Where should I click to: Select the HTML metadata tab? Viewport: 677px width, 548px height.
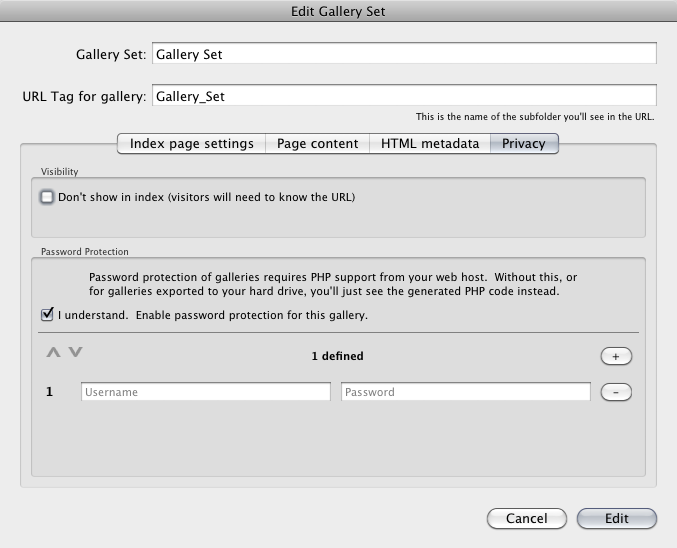click(x=430, y=143)
